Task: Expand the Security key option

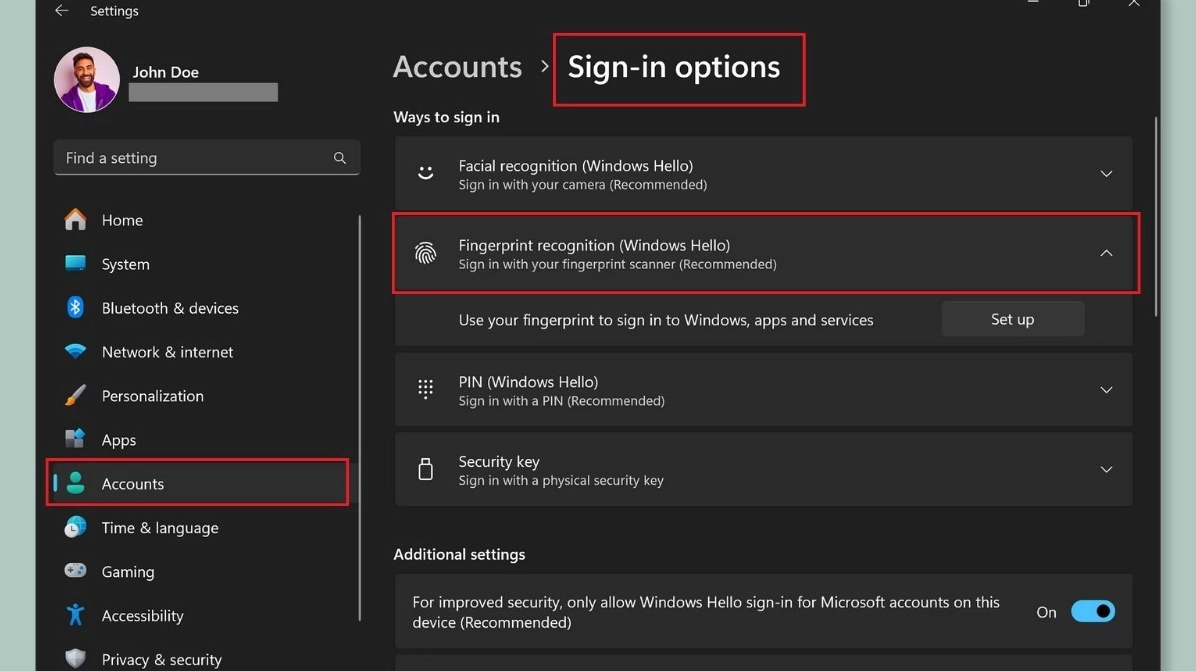Action: (1106, 469)
